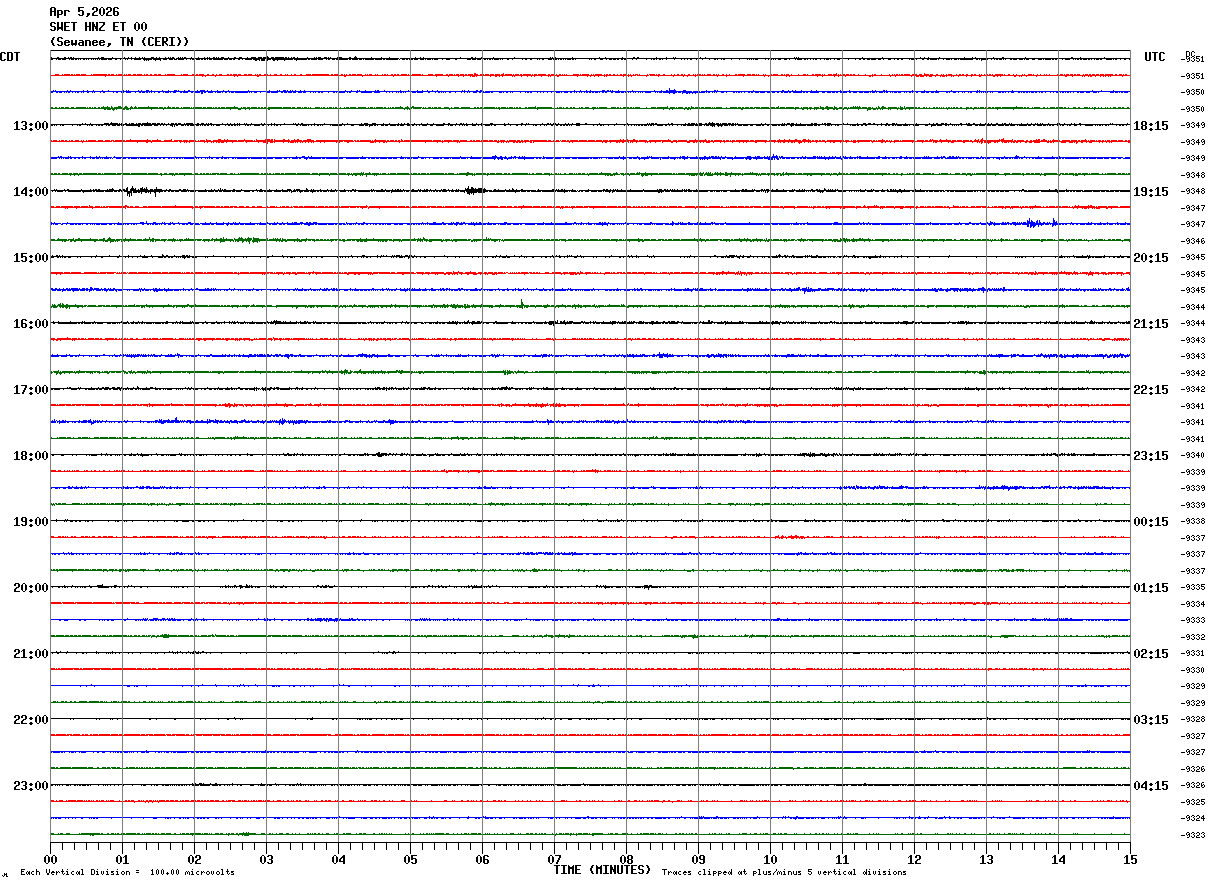This screenshot has height=886, width=1210.
Task: Select the 14:00 CDT row label
Action: 31,192
